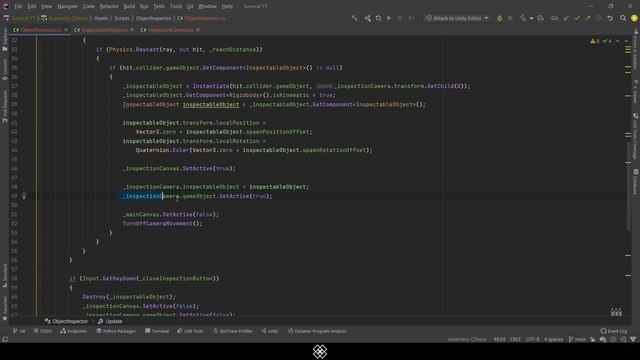The image size is (640, 360).
Task: Switch to the InspectionCamera.cs editor tab
Action: coord(170,30)
